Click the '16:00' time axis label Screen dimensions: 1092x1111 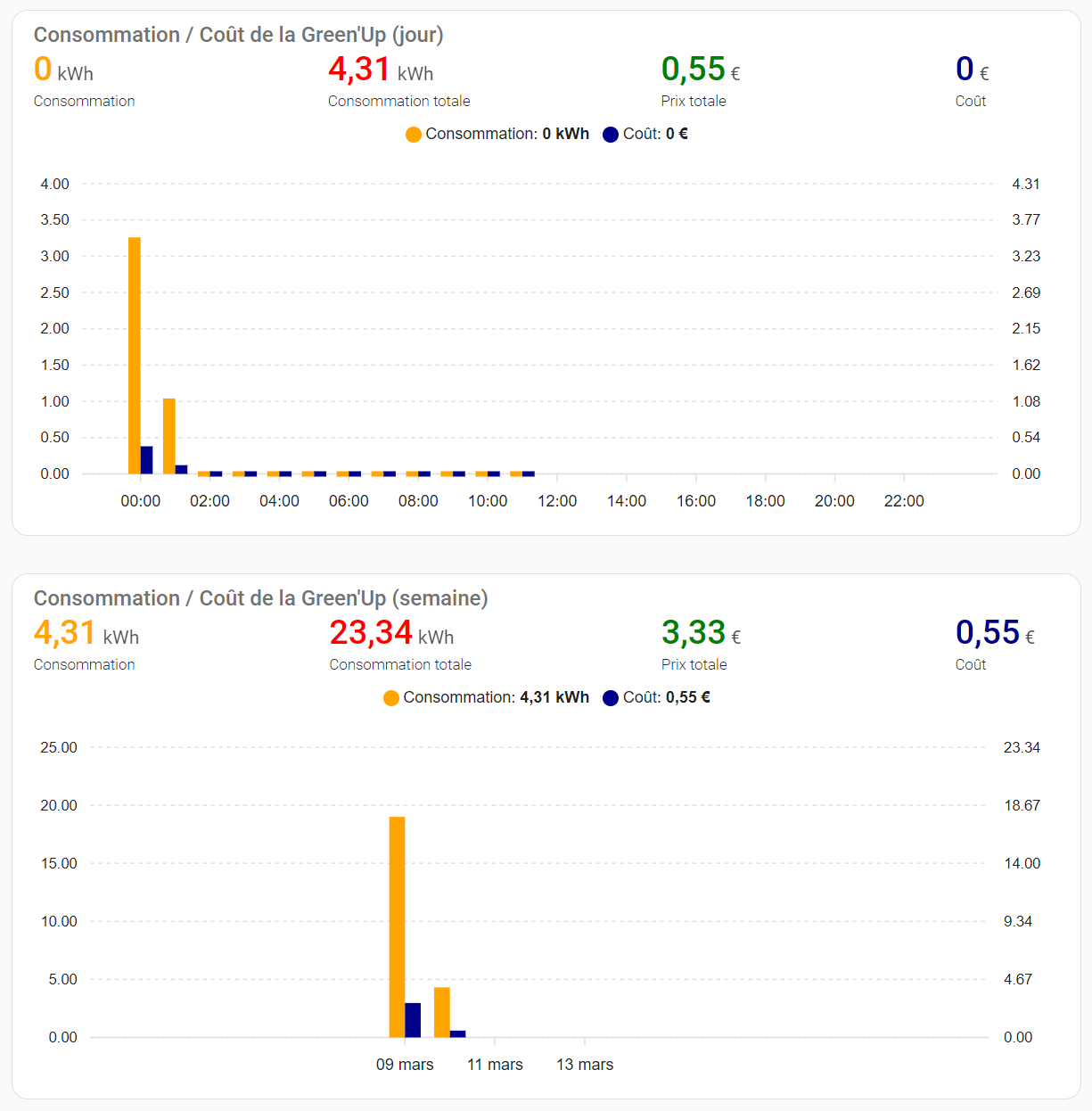click(696, 501)
